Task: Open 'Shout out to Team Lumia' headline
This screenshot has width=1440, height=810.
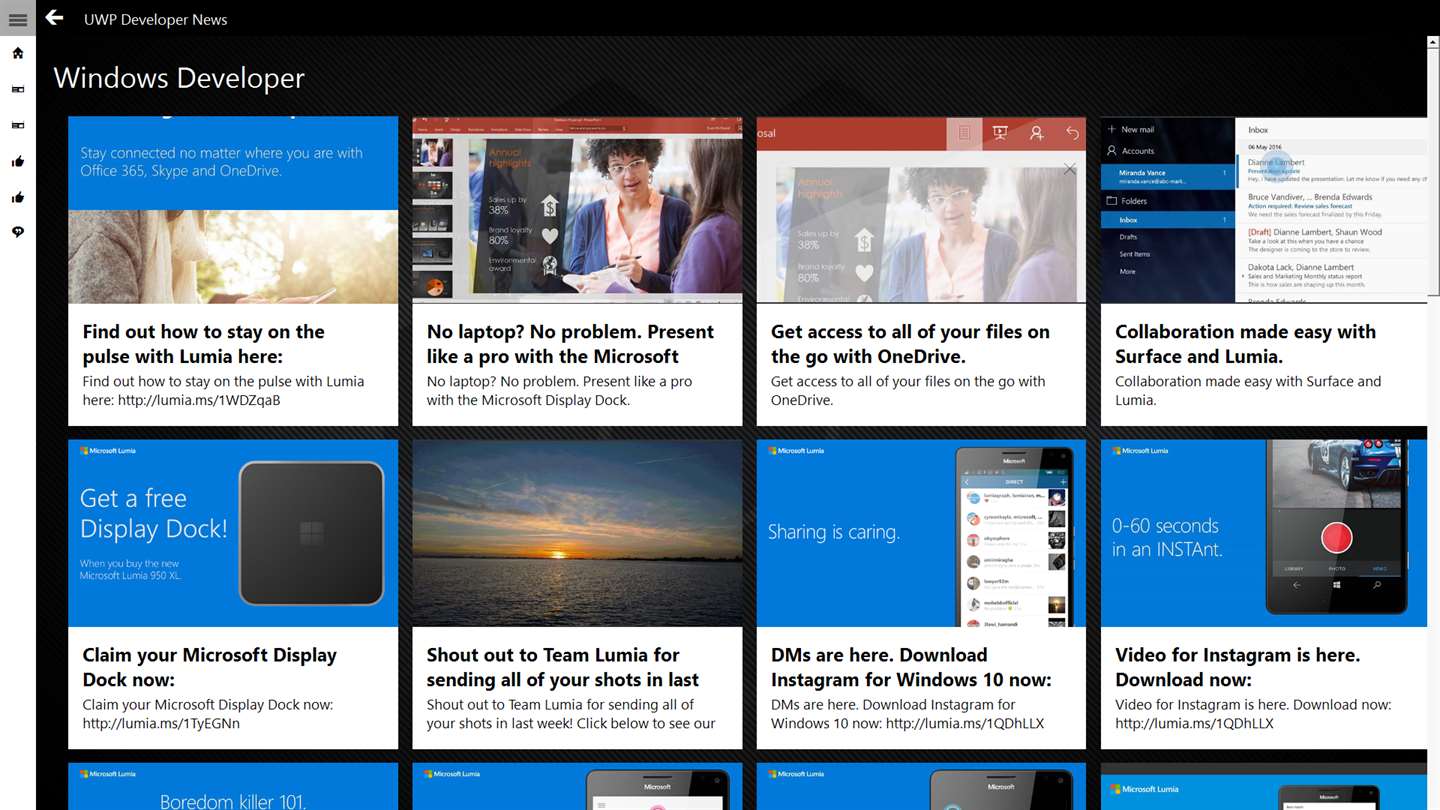Action: coord(563,667)
